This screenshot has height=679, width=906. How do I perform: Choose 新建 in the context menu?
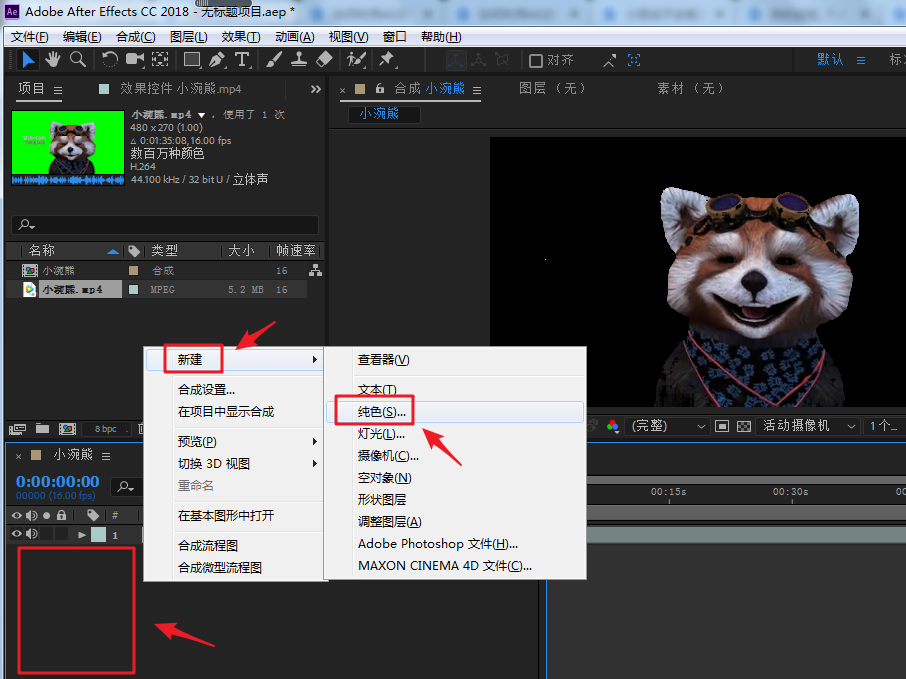click(x=233, y=359)
